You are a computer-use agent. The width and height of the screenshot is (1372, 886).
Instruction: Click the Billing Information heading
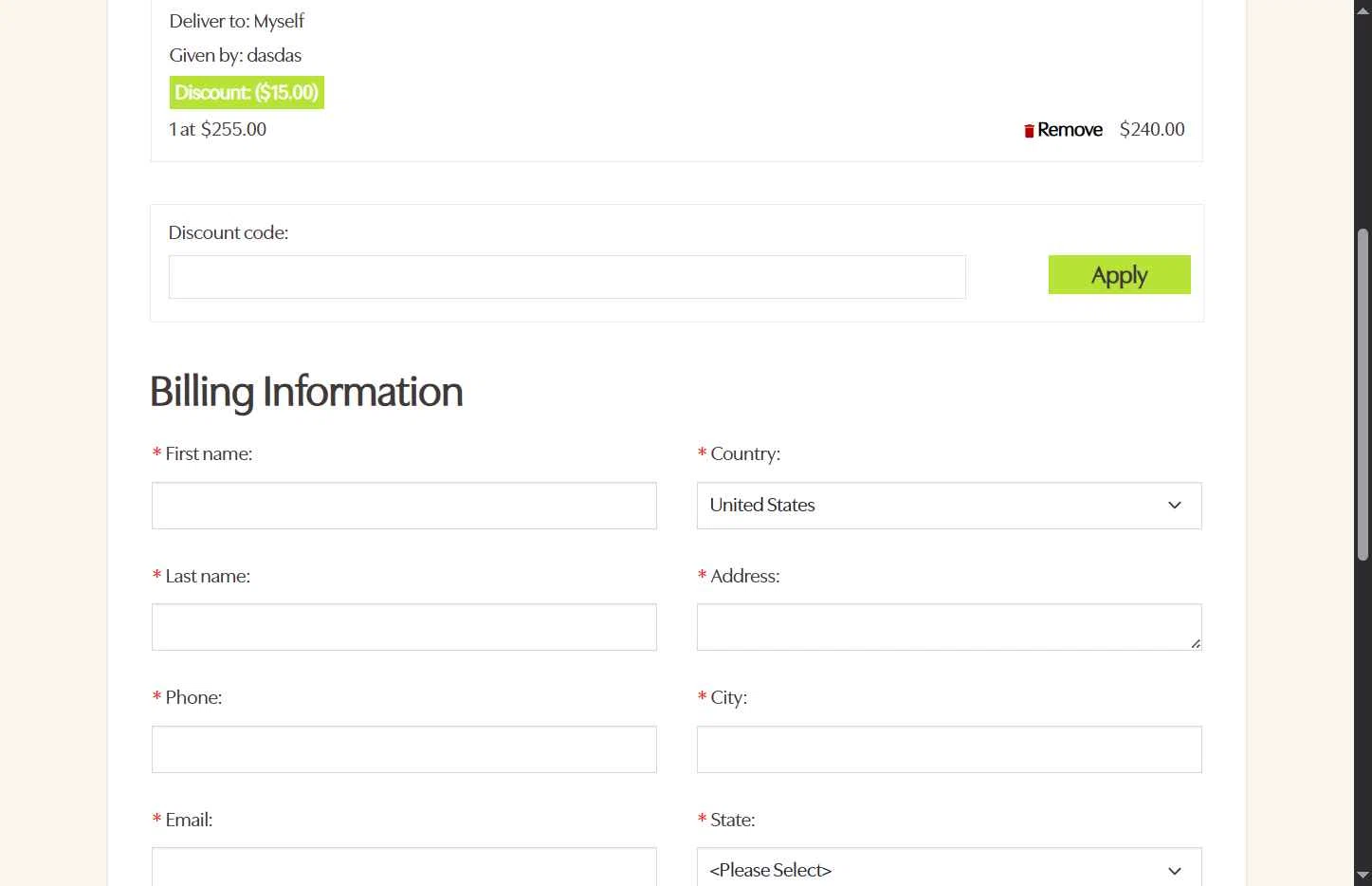tap(306, 392)
